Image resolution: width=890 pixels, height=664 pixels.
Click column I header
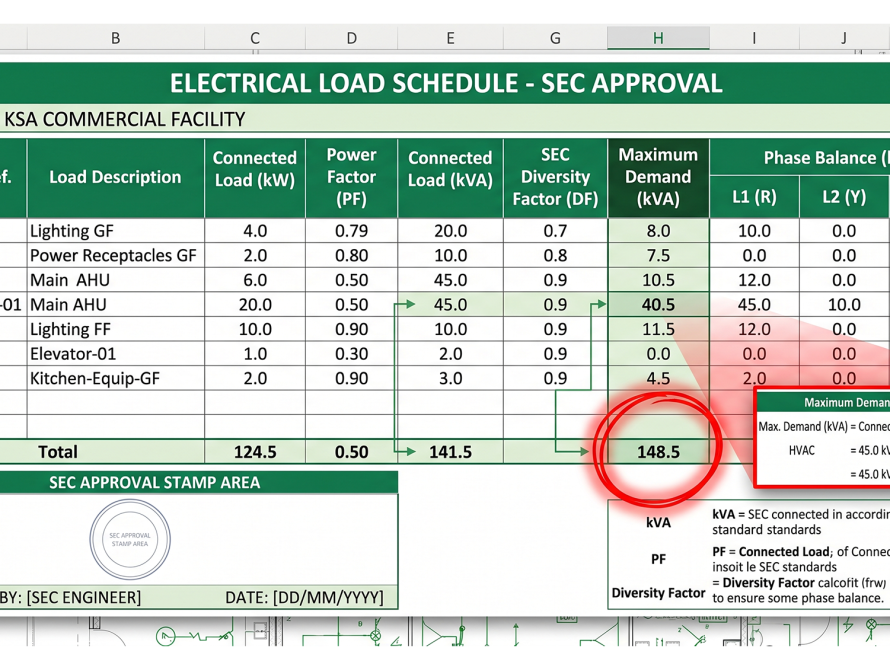click(x=754, y=38)
